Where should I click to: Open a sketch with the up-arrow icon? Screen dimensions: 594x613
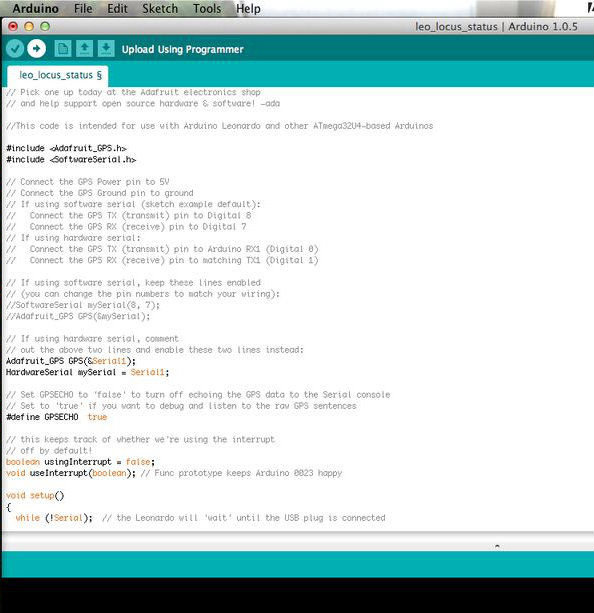click(x=84, y=49)
